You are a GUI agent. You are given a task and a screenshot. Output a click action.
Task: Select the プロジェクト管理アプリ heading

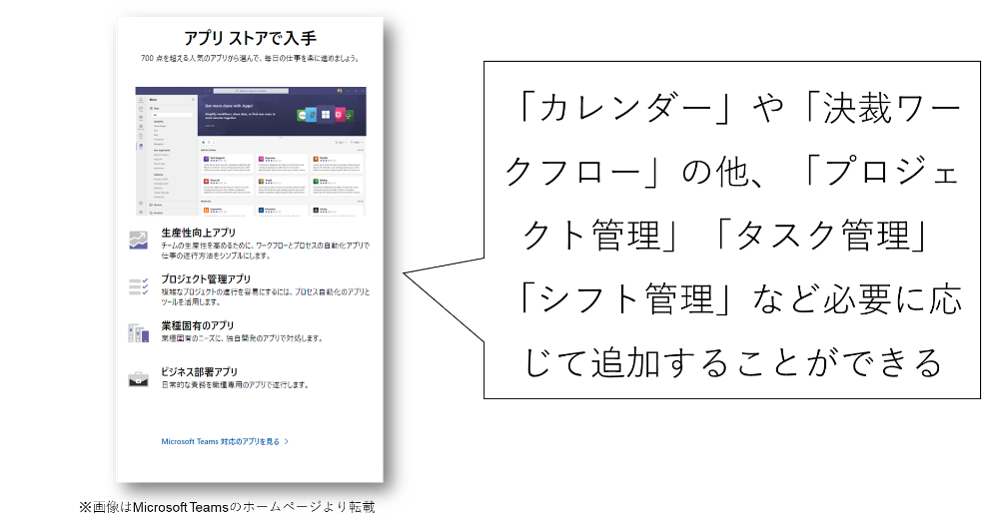pyautogui.click(x=205, y=279)
